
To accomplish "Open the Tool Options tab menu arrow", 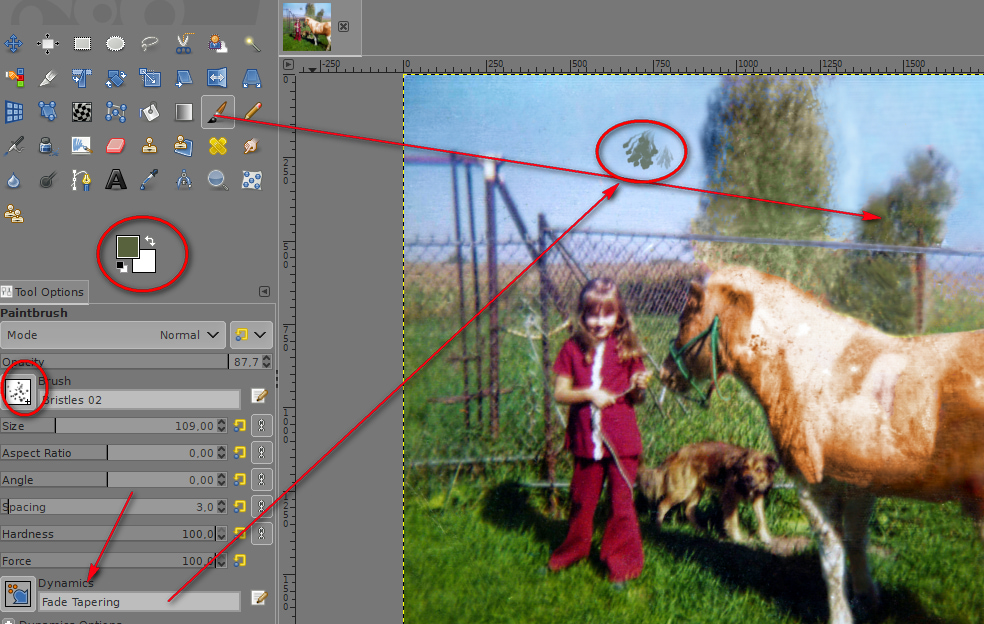I will 264,291.
